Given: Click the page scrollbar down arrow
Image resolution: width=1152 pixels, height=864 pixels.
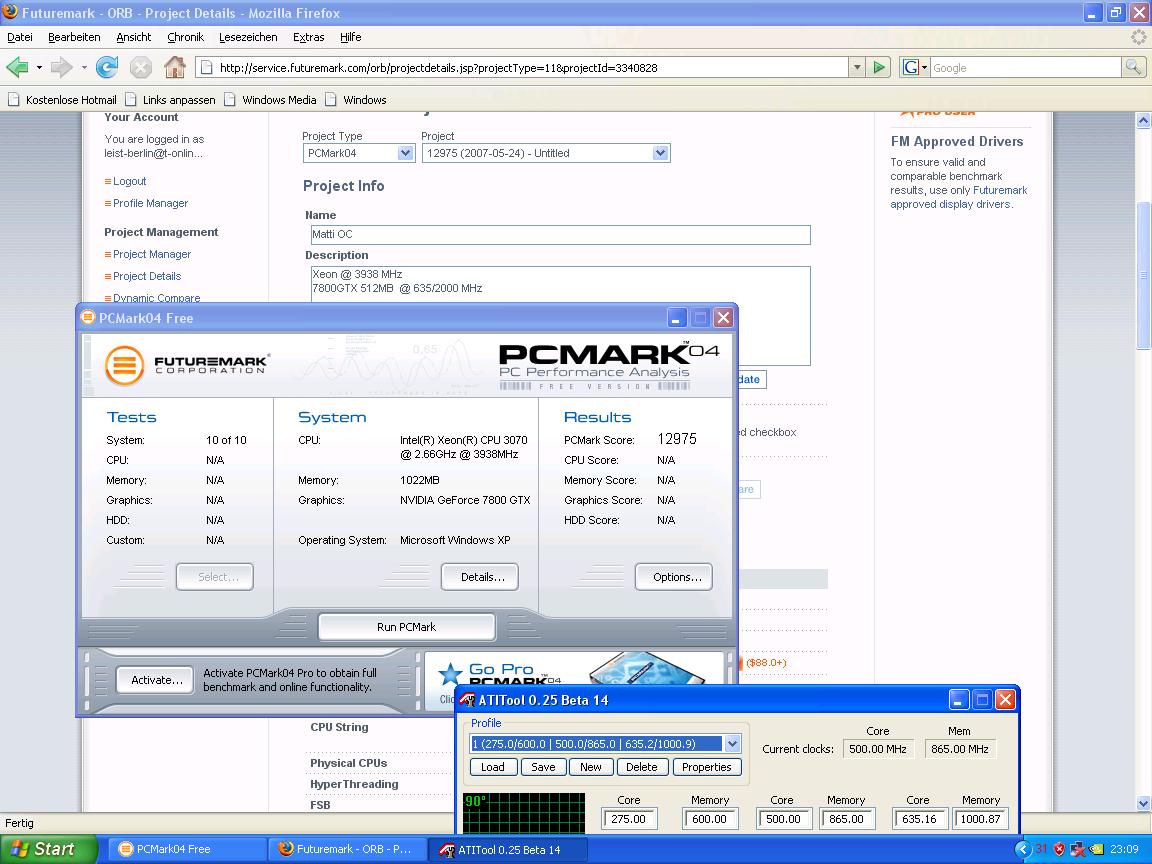Looking at the screenshot, I should 1143,803.
